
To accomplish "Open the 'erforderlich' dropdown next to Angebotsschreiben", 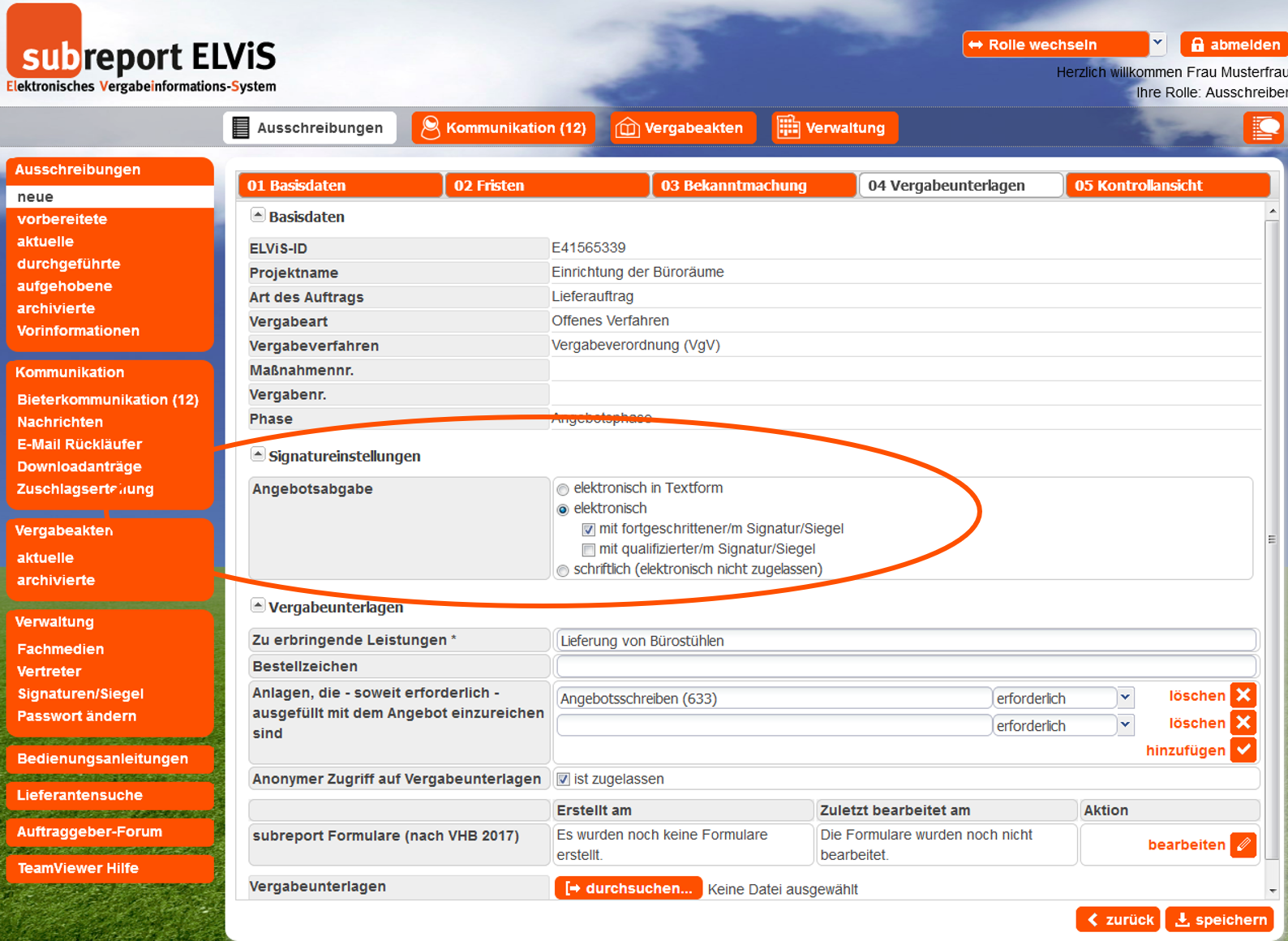I will pos(1125,698).
